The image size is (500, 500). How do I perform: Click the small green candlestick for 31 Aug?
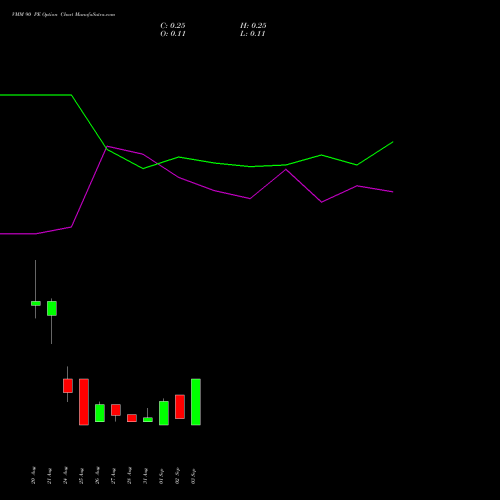[x=148, y=420]
